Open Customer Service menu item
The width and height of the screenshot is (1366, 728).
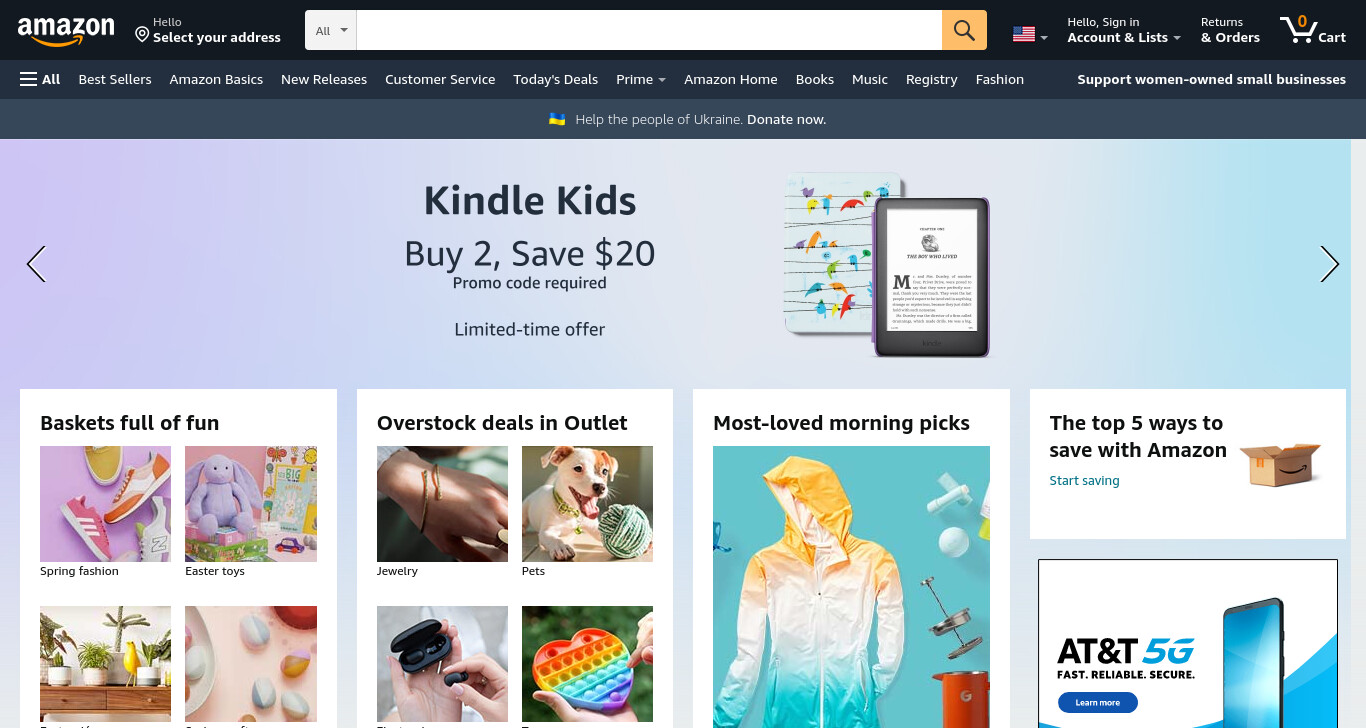(x=440, y=79)
